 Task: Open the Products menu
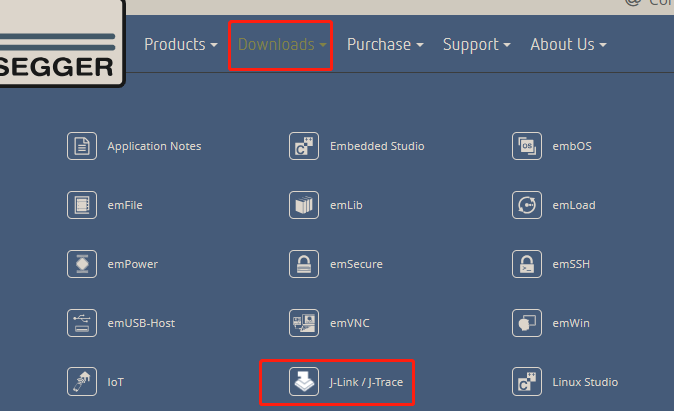click(181, 45)
